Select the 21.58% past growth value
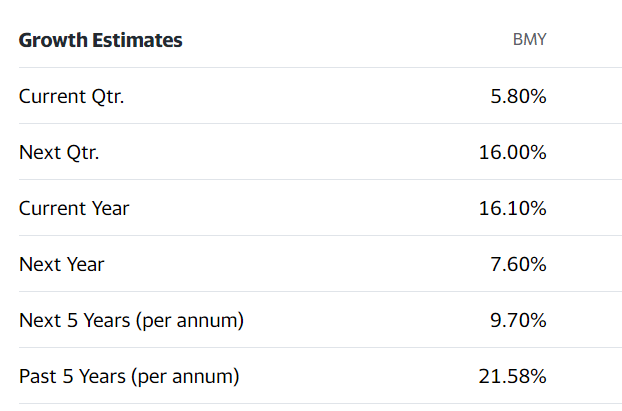The image size is (622, 411). click(513, 376)
